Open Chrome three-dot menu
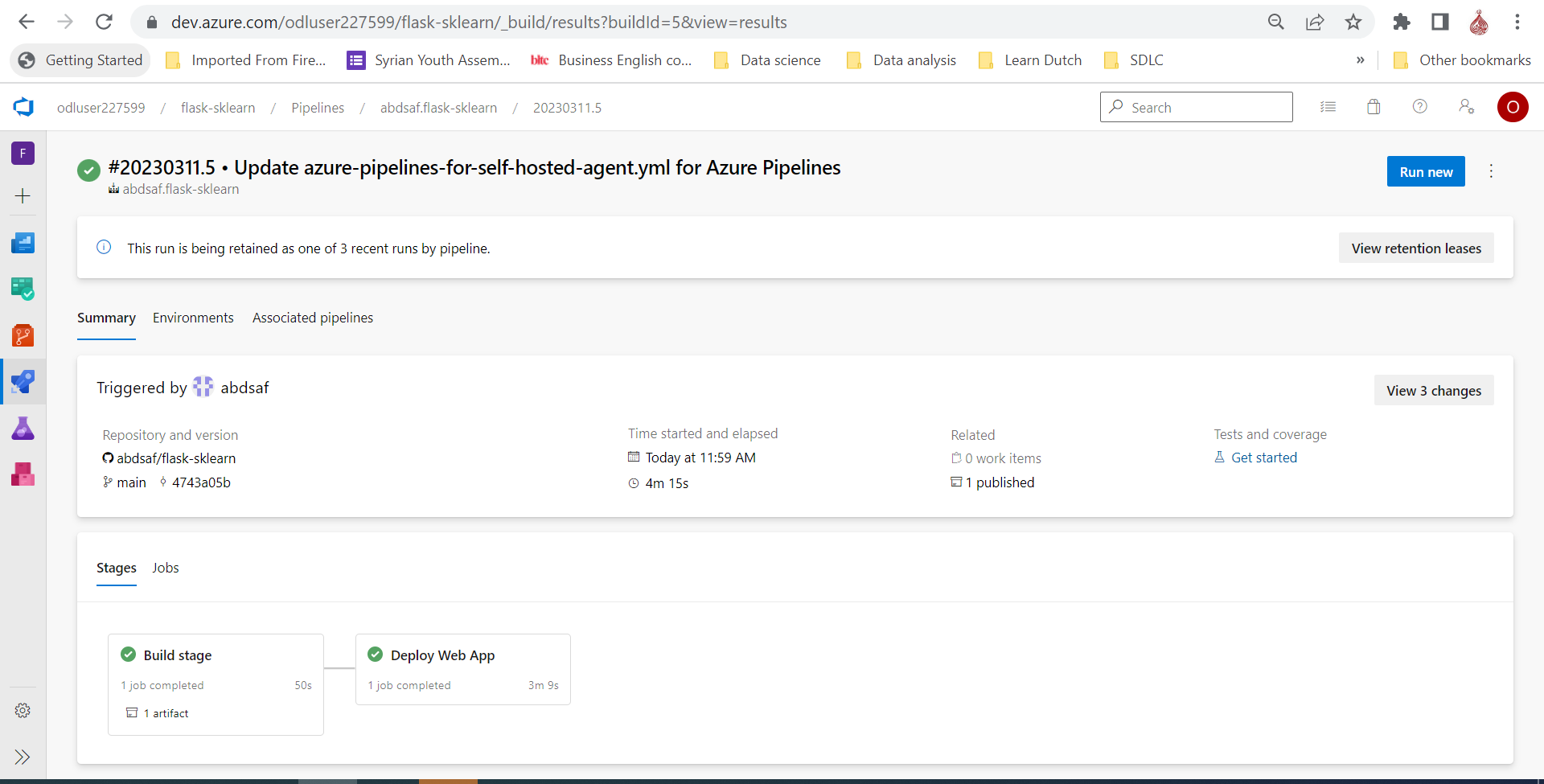Image resolution: width=1544 pixels, height=784 pixels. 1517,22
